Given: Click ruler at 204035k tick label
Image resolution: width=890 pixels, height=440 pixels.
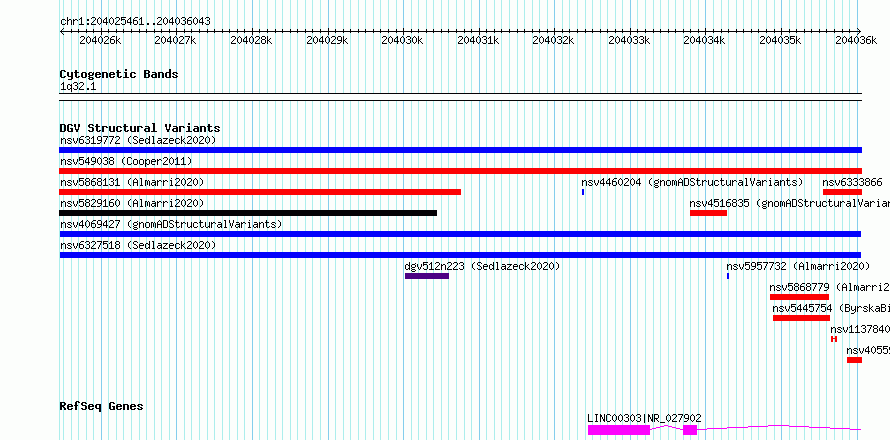Looking at the screenshot, I should [780, 40].
